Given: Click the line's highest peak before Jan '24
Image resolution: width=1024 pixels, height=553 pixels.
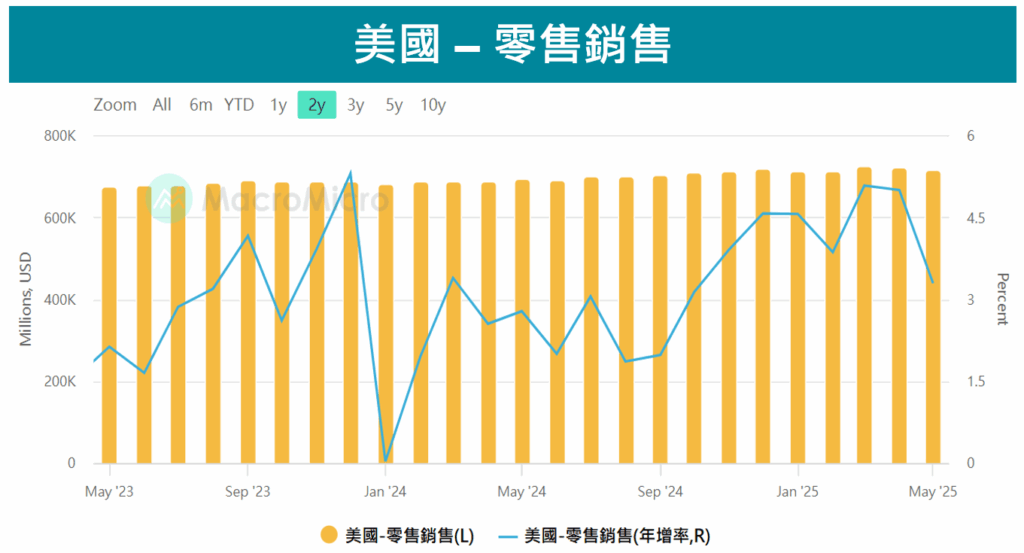Looking at the screenshot, I should coord(351,173).
